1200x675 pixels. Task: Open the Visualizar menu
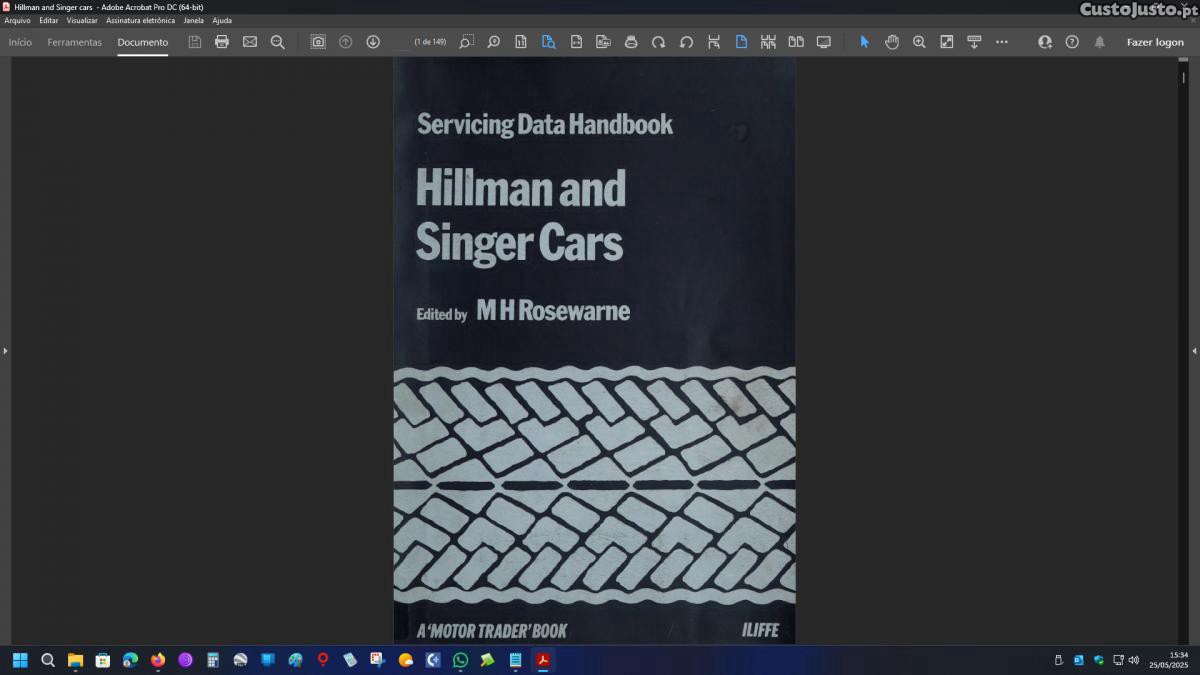pyautogui.click(x=82, y=20)
